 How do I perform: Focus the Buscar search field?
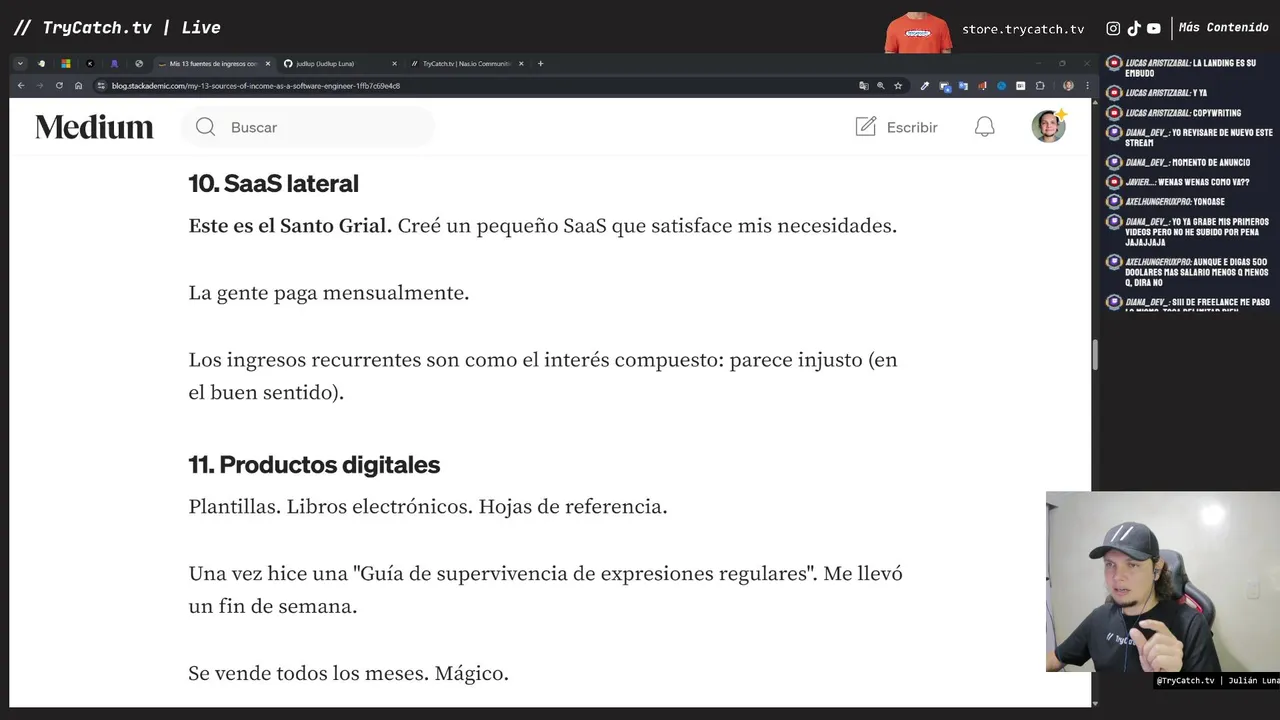point(308,127)
